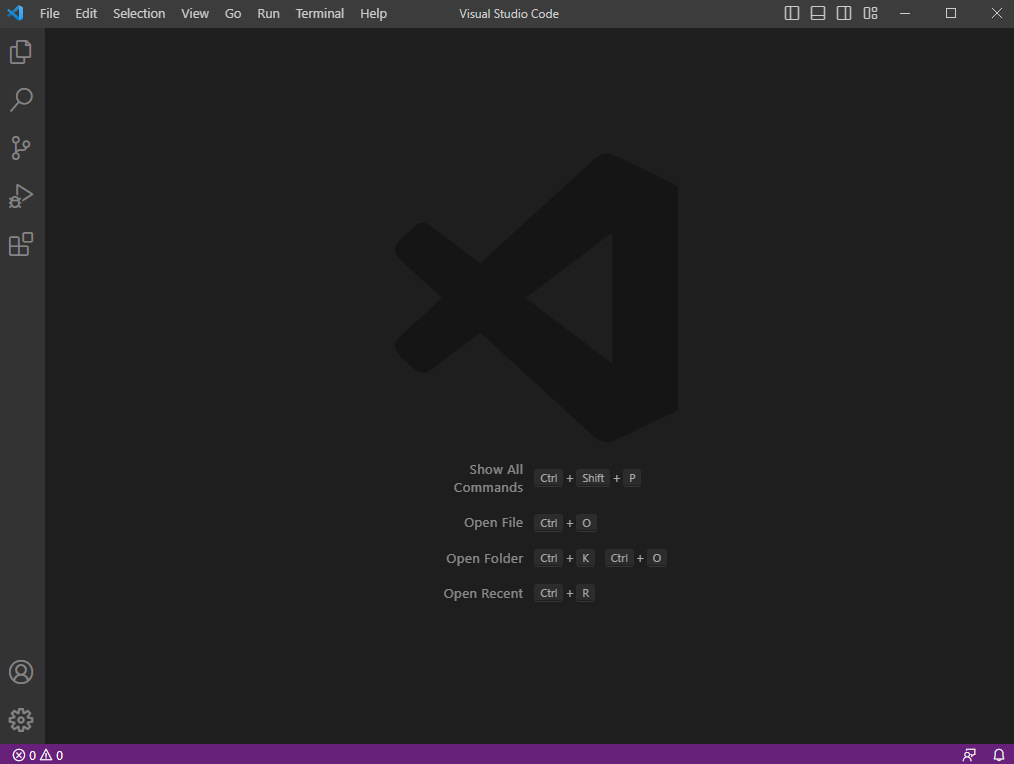Click the feedback icon in status bar
The image size is (1014, 764).
(969, 755)
